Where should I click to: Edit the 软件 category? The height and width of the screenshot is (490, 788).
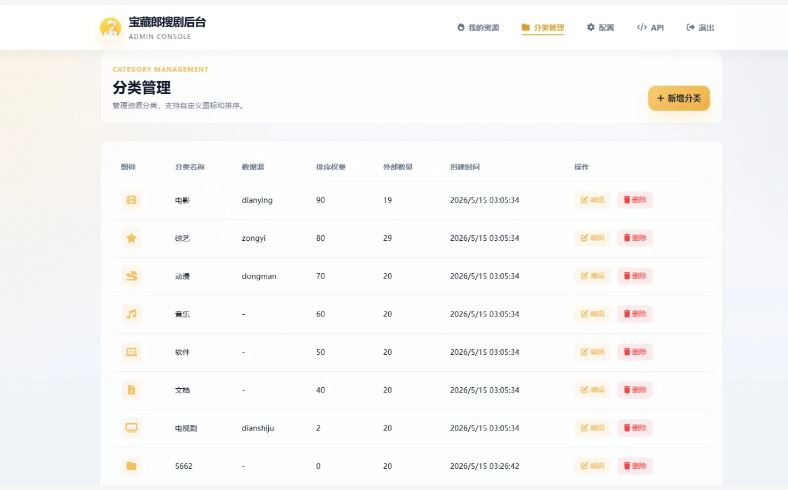click(592, 352)
